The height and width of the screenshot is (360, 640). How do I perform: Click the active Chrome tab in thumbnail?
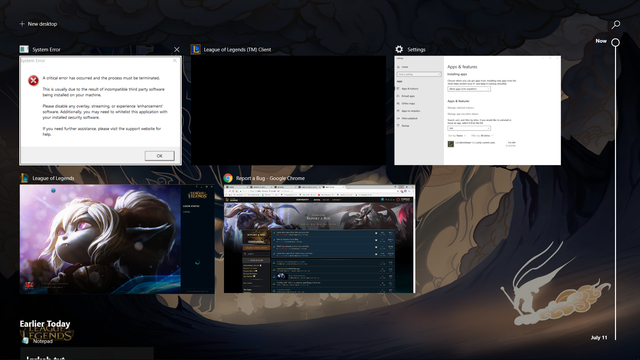[333, 187]
